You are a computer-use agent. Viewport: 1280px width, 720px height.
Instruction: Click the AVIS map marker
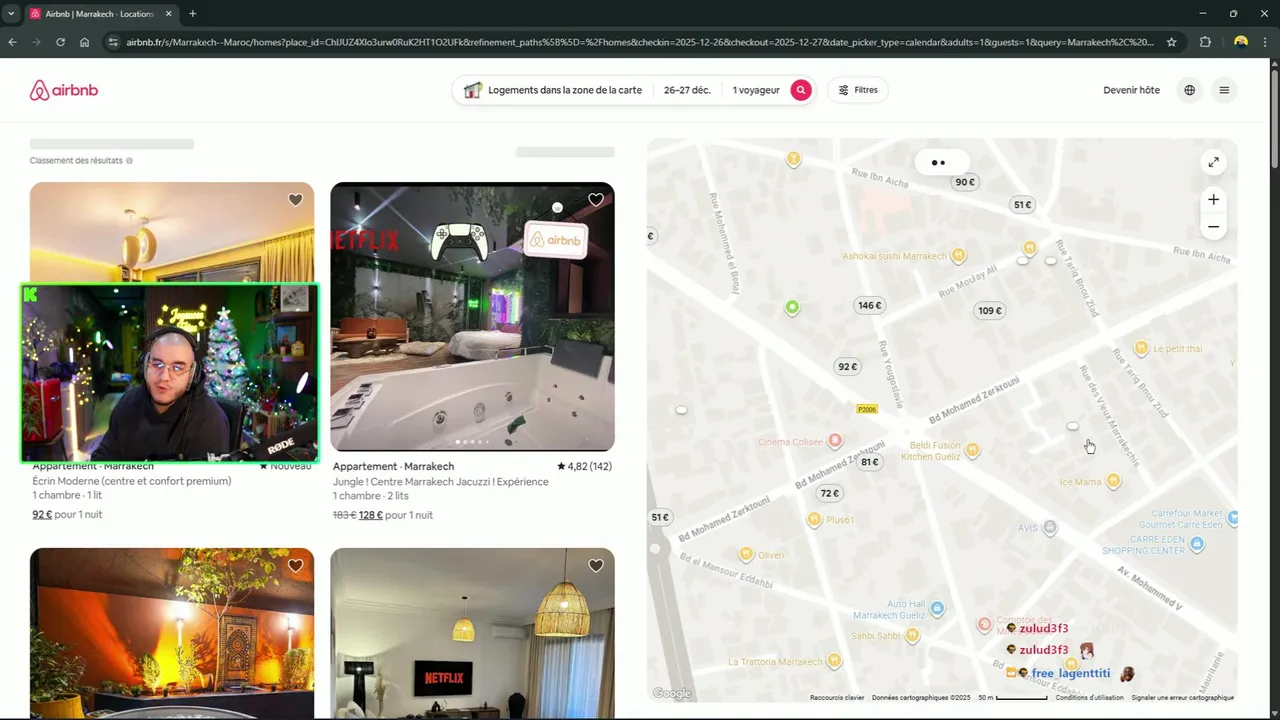(x=1049, y=527)
